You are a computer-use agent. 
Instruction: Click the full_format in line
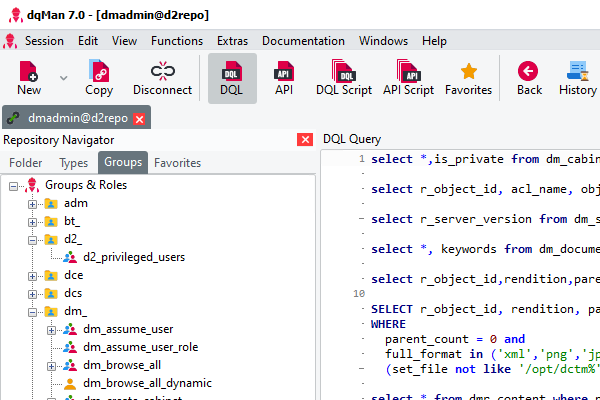coord(492,354)
